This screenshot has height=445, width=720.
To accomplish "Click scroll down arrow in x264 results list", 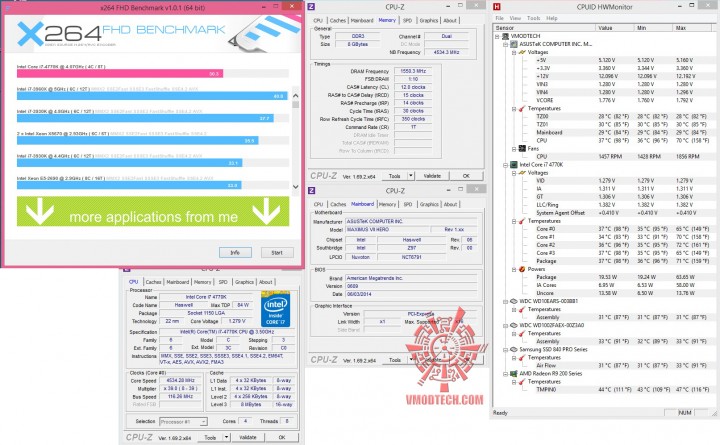I will (x=295, y=186).
